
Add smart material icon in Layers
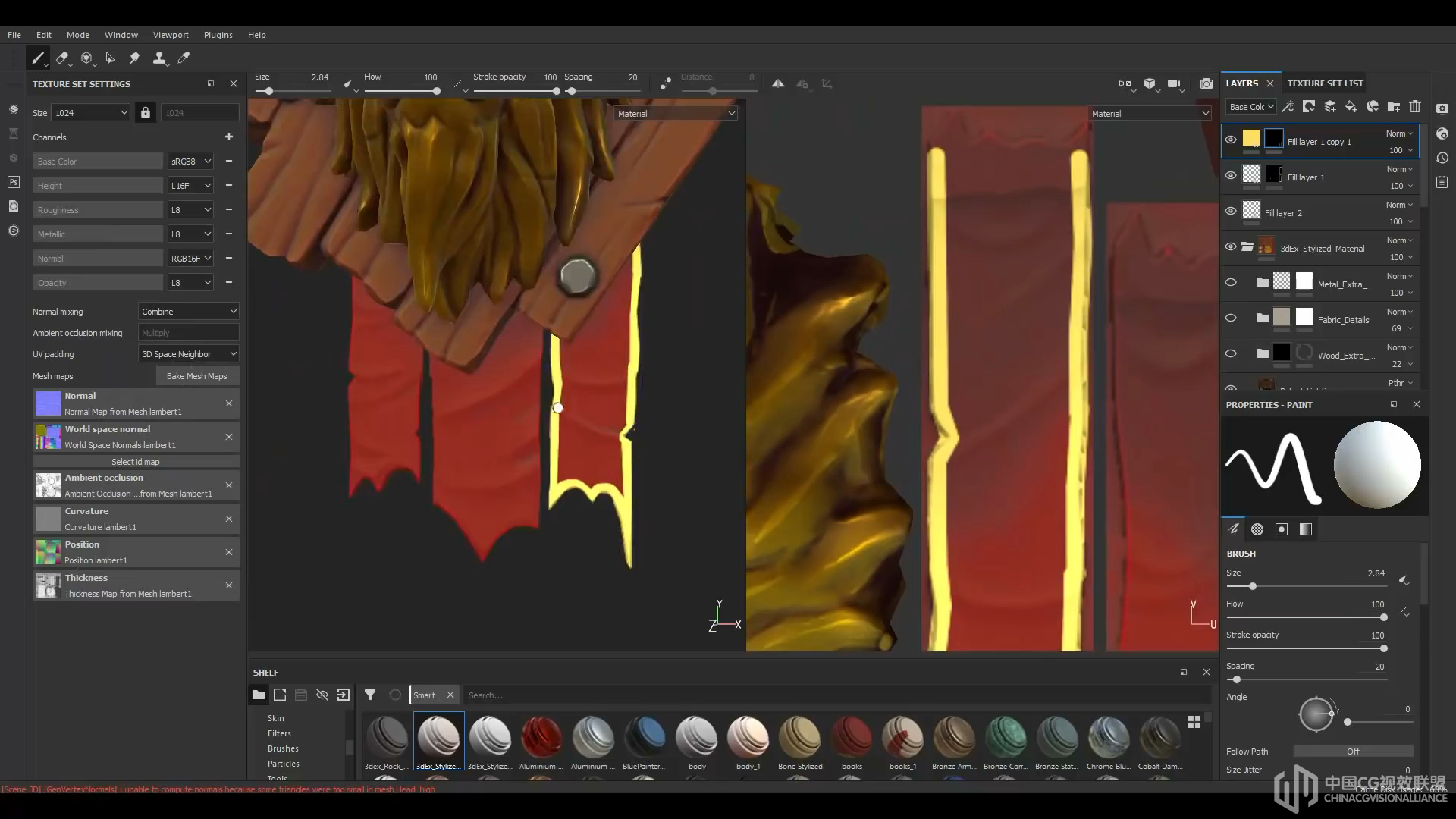(x=1372, y=106)
